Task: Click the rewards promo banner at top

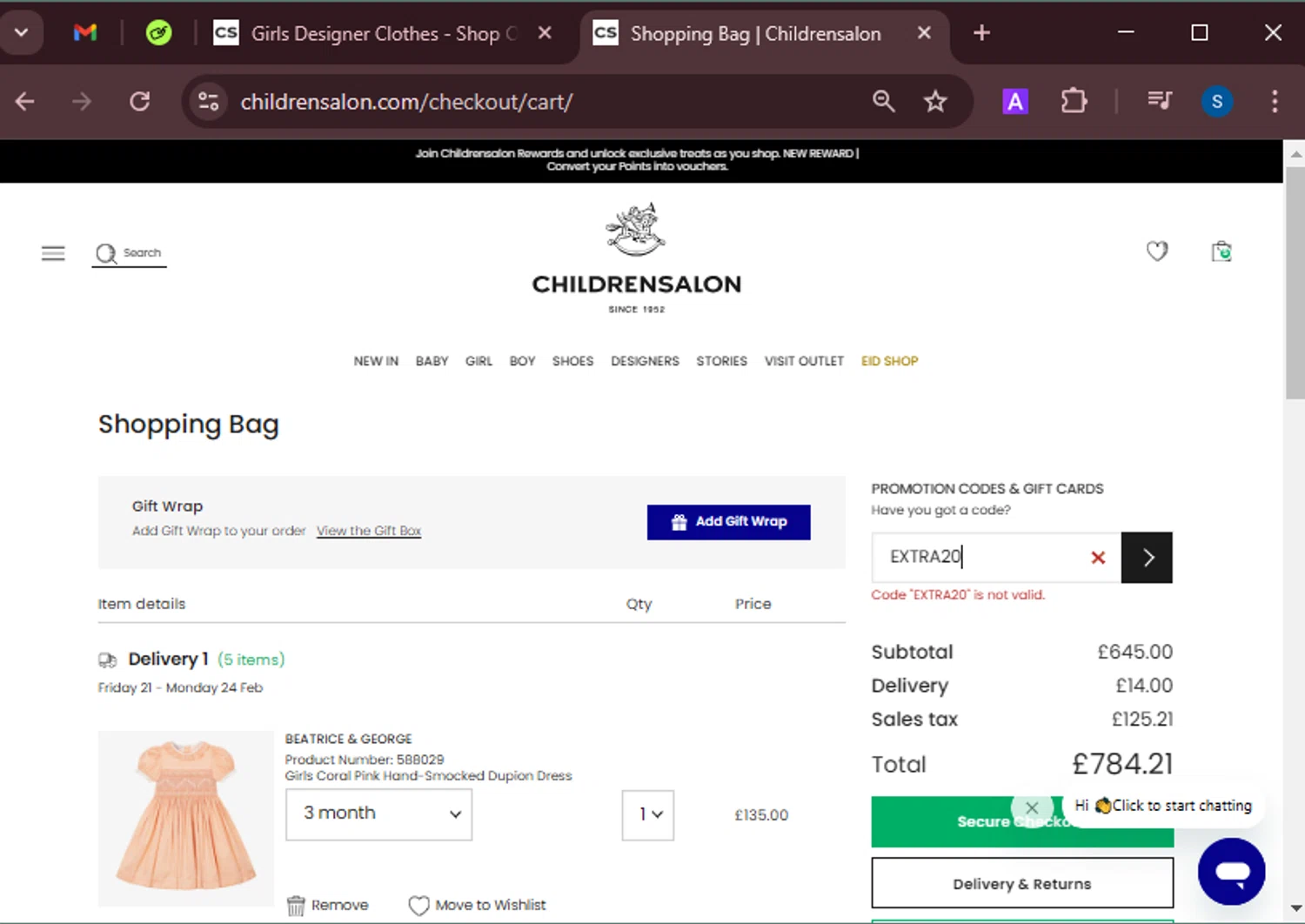Action: [x=637, y=160]
